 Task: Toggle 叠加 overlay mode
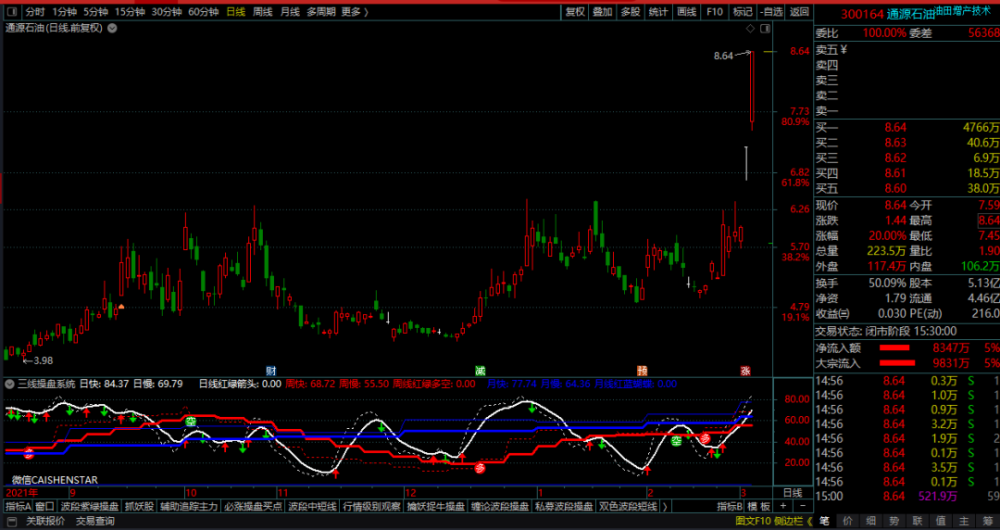click(602, 12)
